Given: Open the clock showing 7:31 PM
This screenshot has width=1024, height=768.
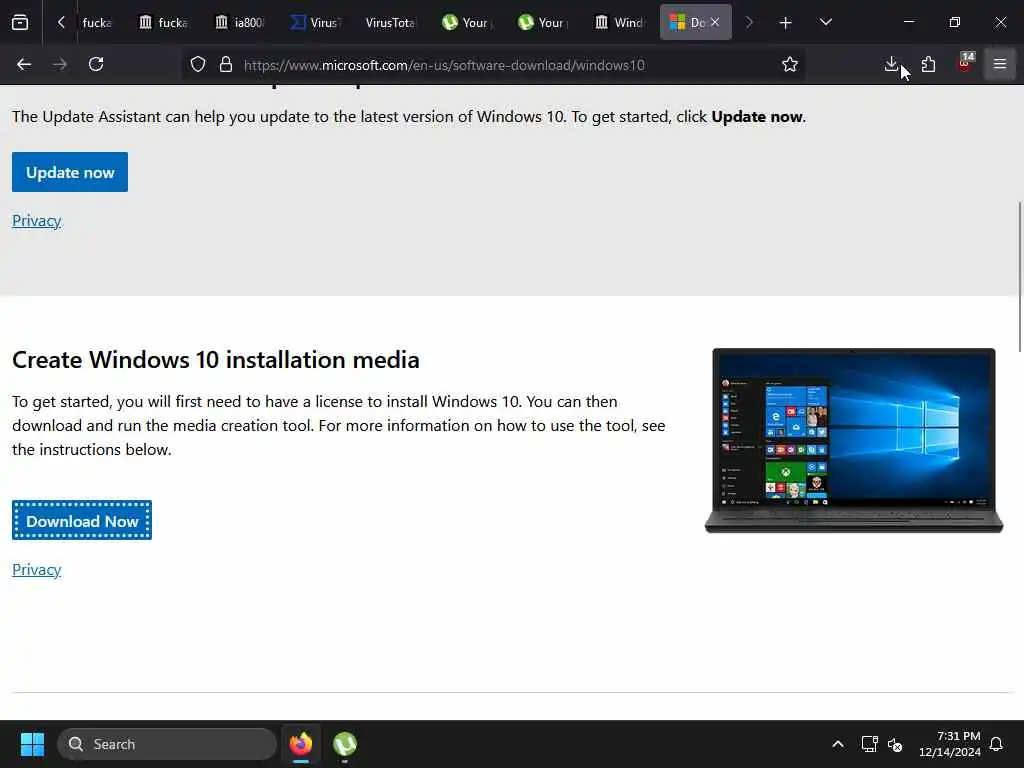Looking at the screenshot, I should coord(950,744).
